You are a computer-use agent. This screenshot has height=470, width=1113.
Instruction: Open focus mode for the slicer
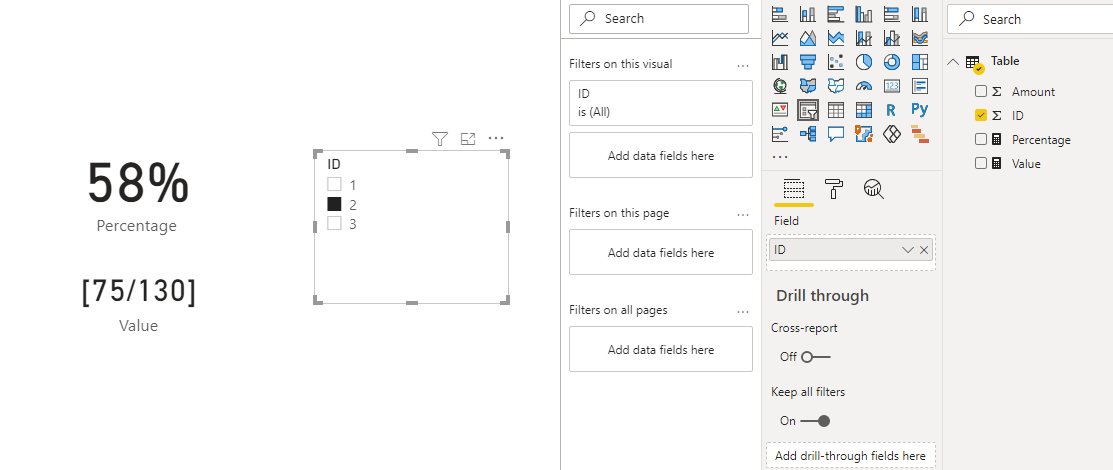pyautogui.click(x=468, y=139)
